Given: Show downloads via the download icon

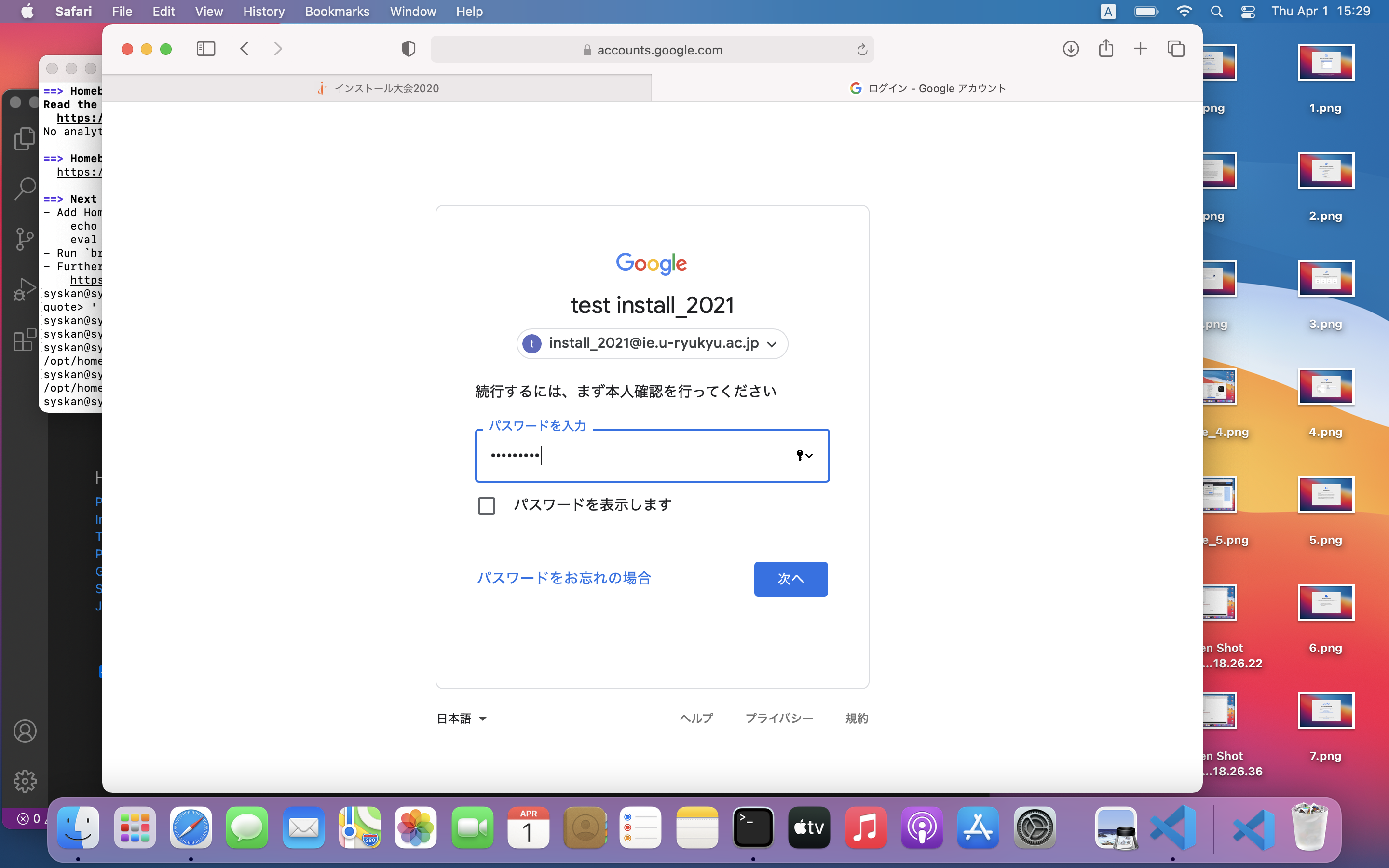Looking at the screenshot, I should pyautogui.click(x=1071, y=49).
